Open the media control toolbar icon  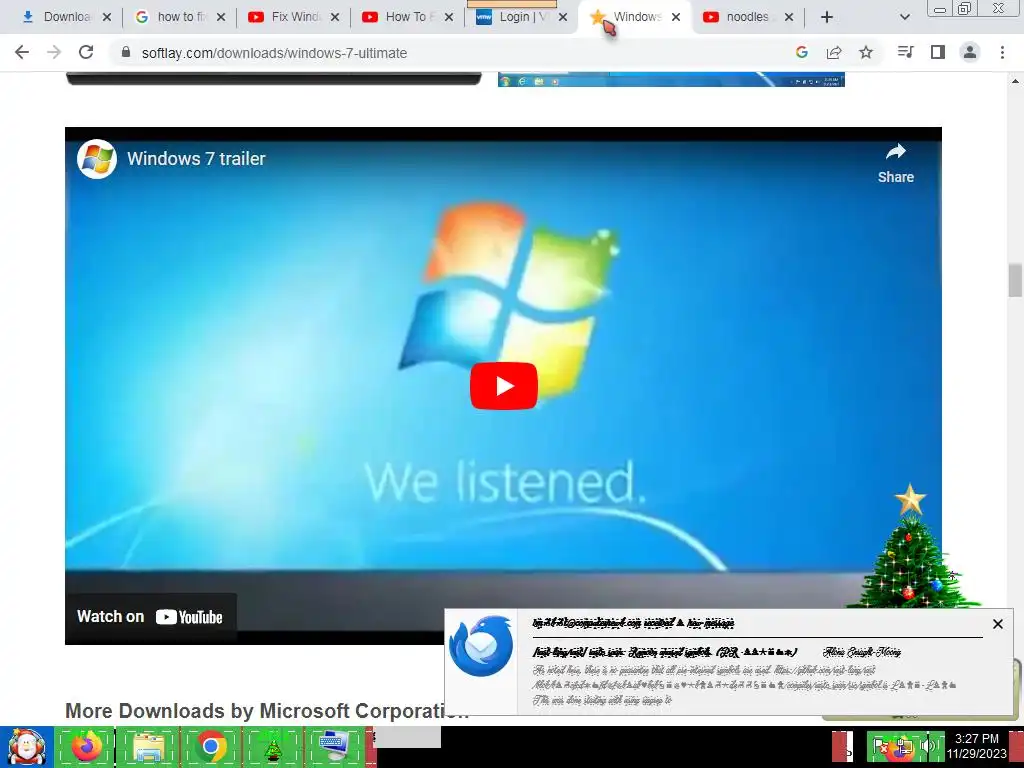pos(906,52)
